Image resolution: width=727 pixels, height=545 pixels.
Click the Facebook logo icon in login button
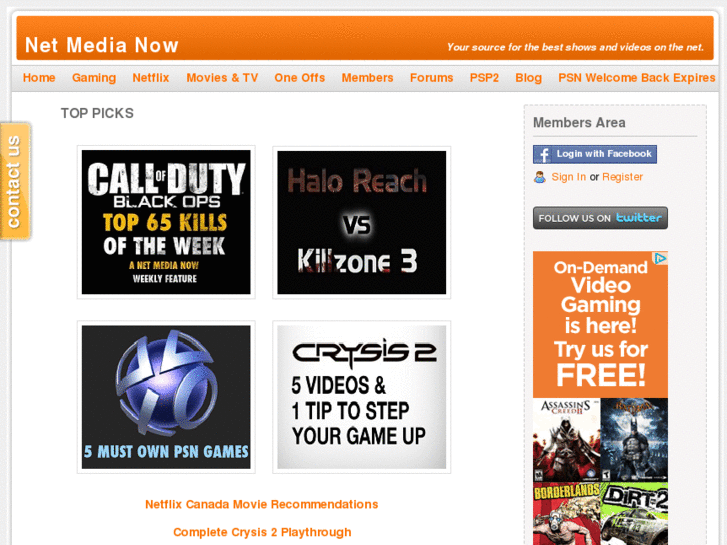point(544,154)
